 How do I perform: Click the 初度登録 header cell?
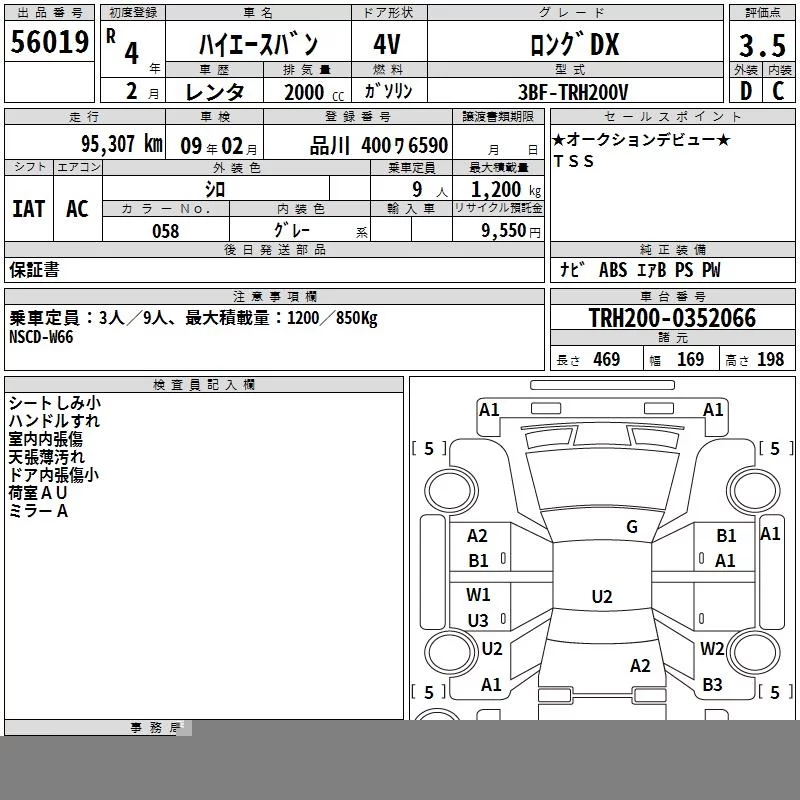point(133,13)
